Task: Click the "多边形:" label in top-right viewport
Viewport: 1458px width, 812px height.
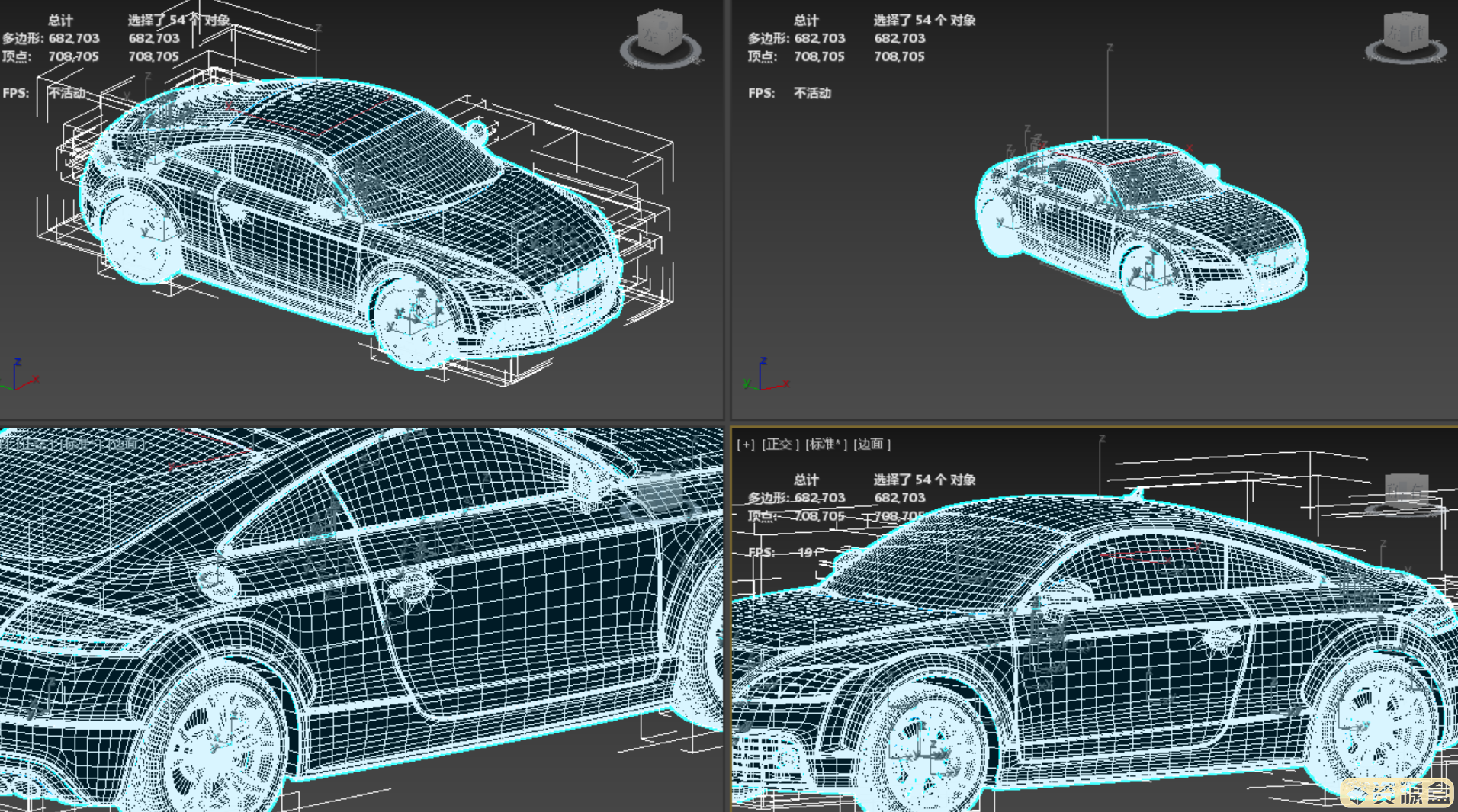Action: click(769, 38)
